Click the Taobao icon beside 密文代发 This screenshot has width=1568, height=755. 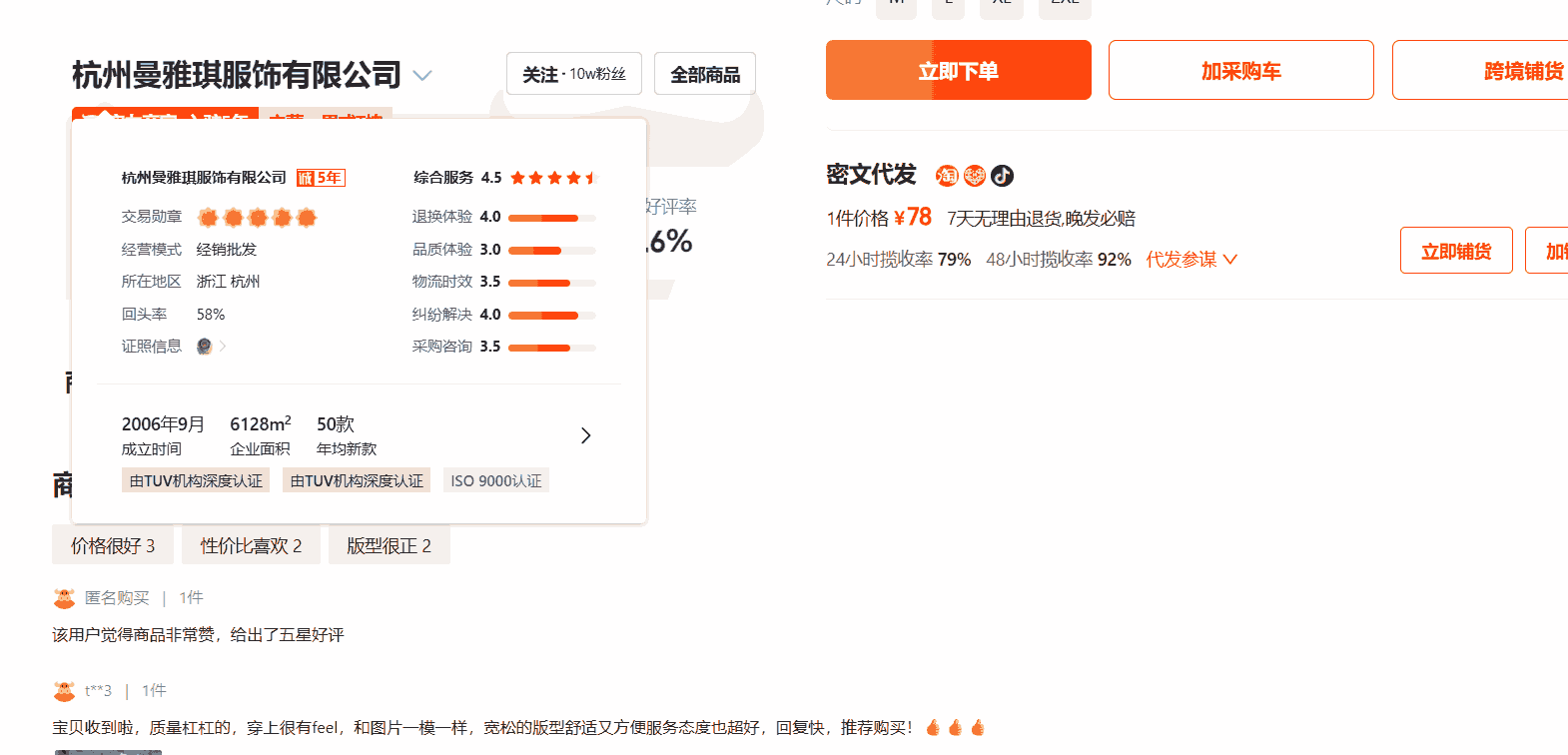click(x=946, y=176)
